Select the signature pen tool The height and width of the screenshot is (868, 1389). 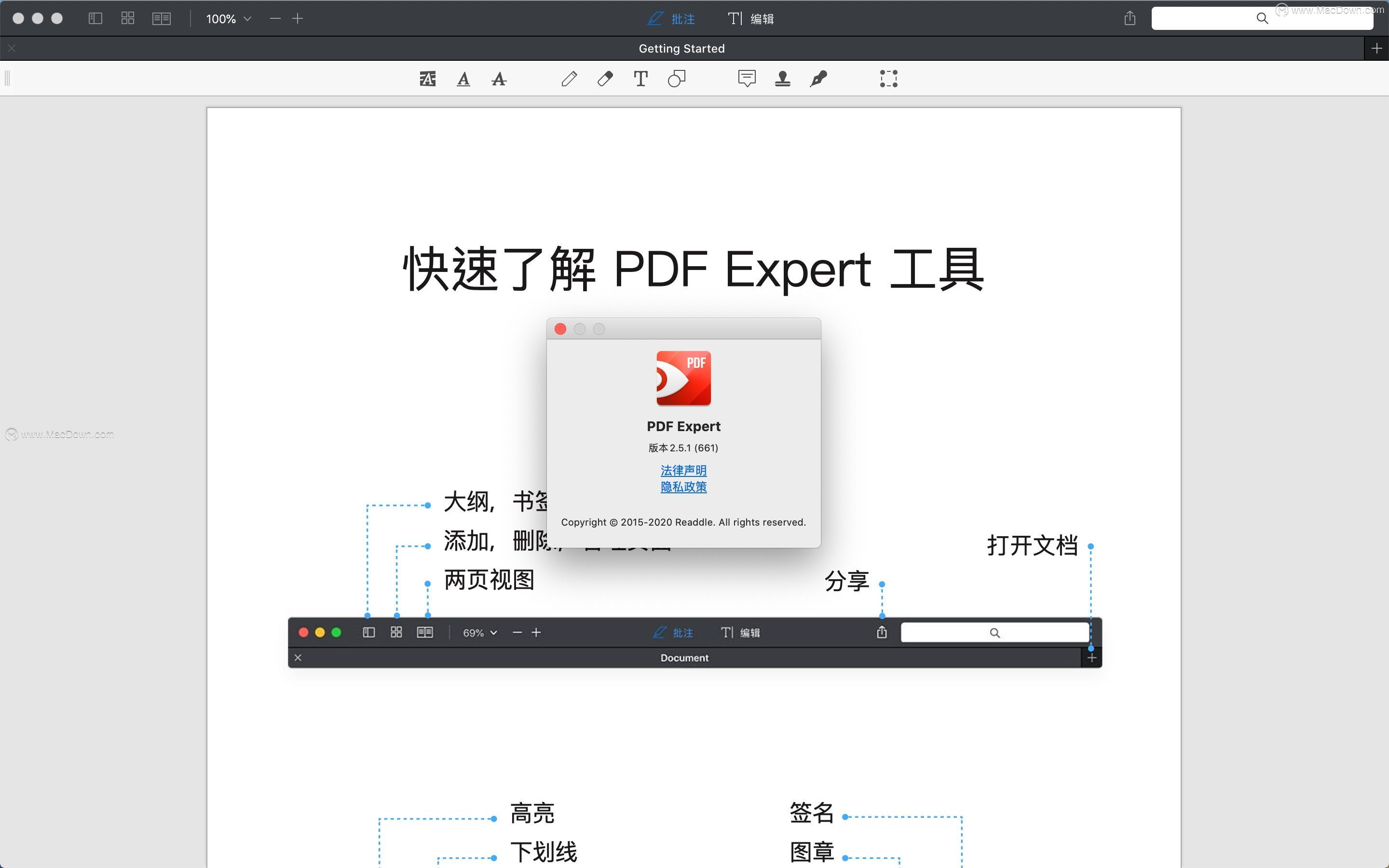tap(818, 79)
